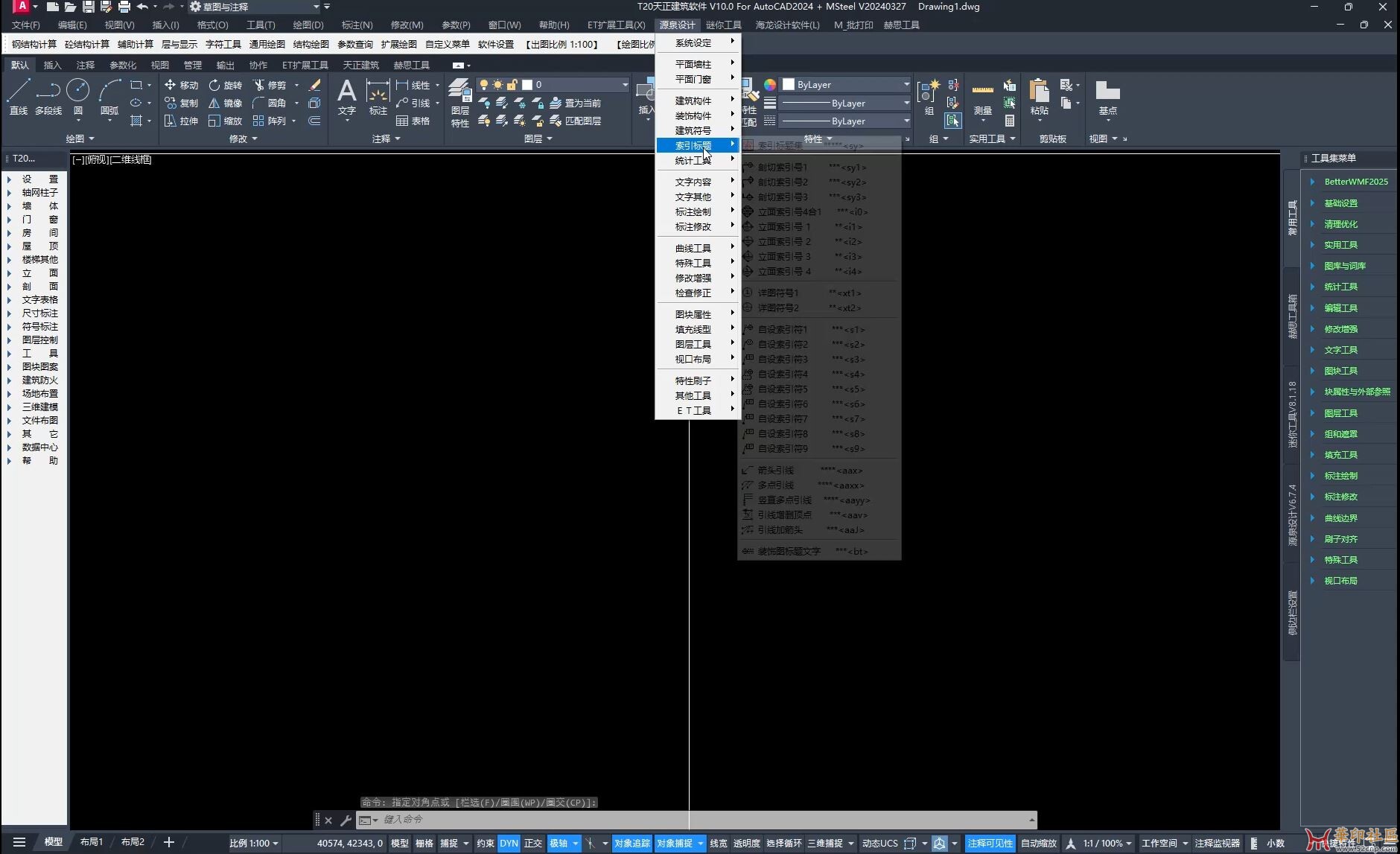Click the 圆角 fillet tool
1400x854 pixels.
(x=270, y=103)
